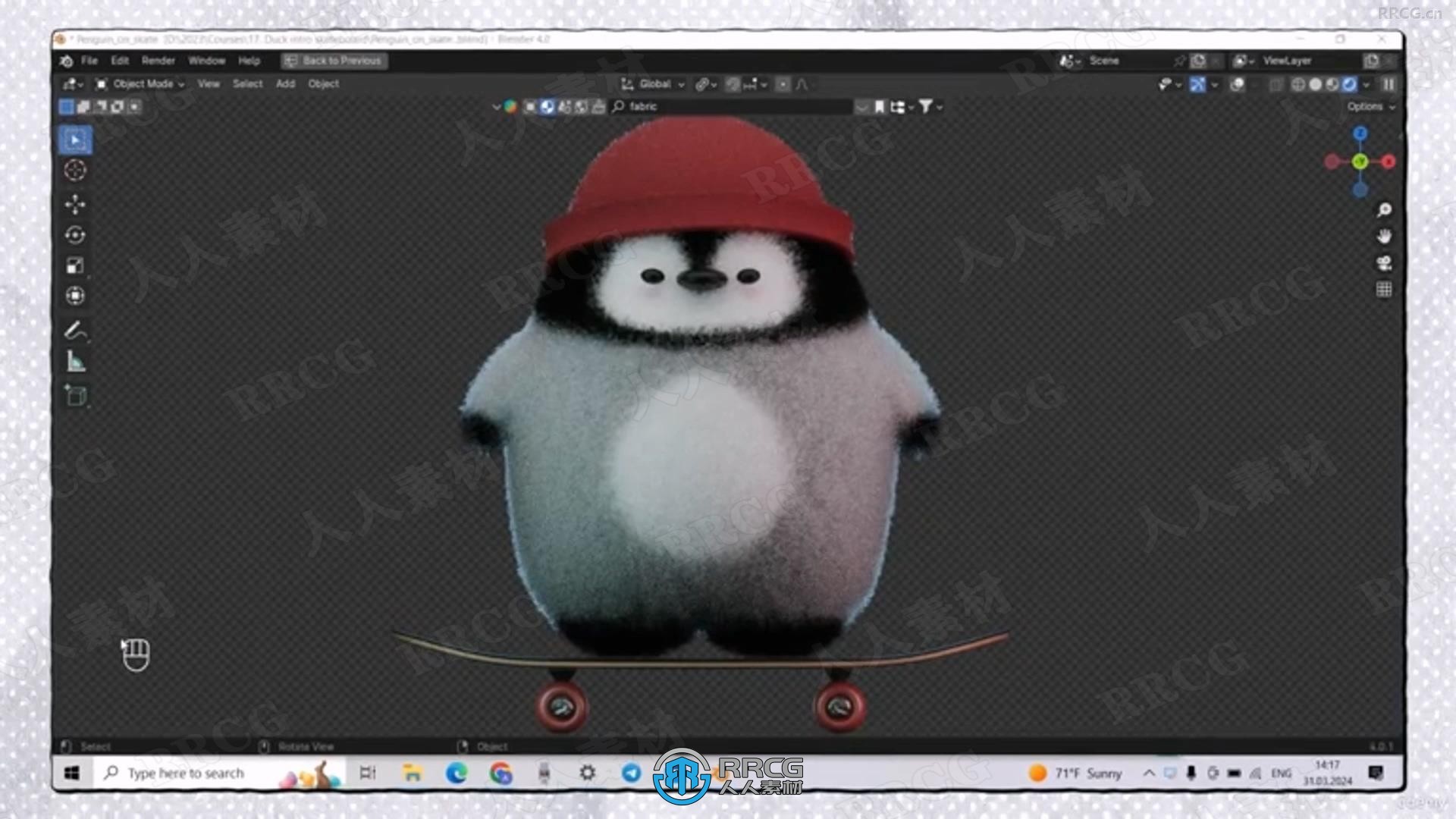Enable wireframe shading mode
This screenshot has width=1456, height=819.
coord(1298,84)
